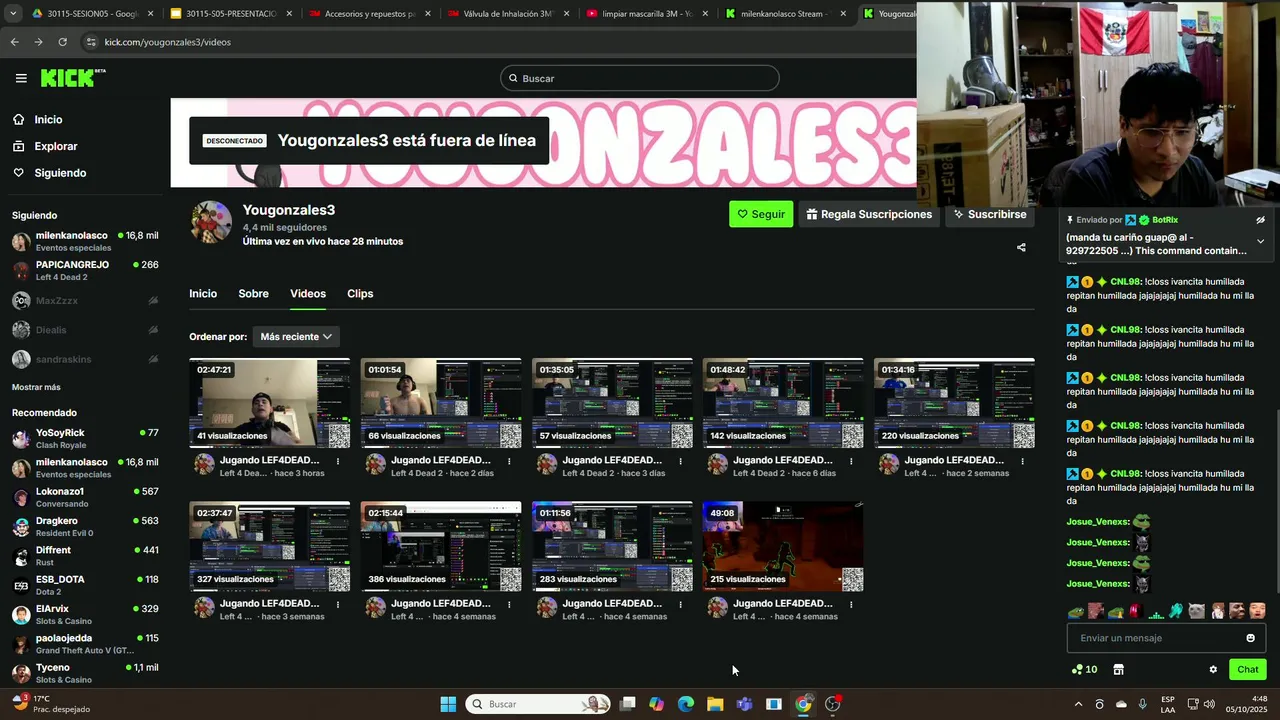Click the Suscribirse button
The image size is (1280, 720).
point(990,214)
